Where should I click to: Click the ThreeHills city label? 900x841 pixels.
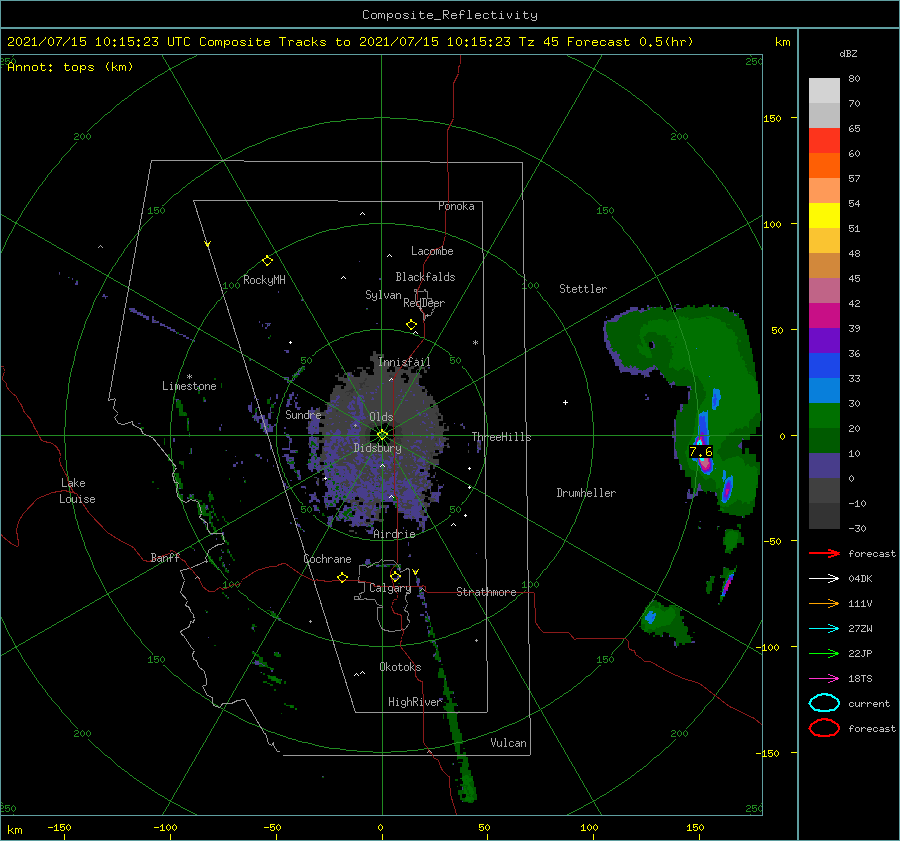click(x=502, y=437)
